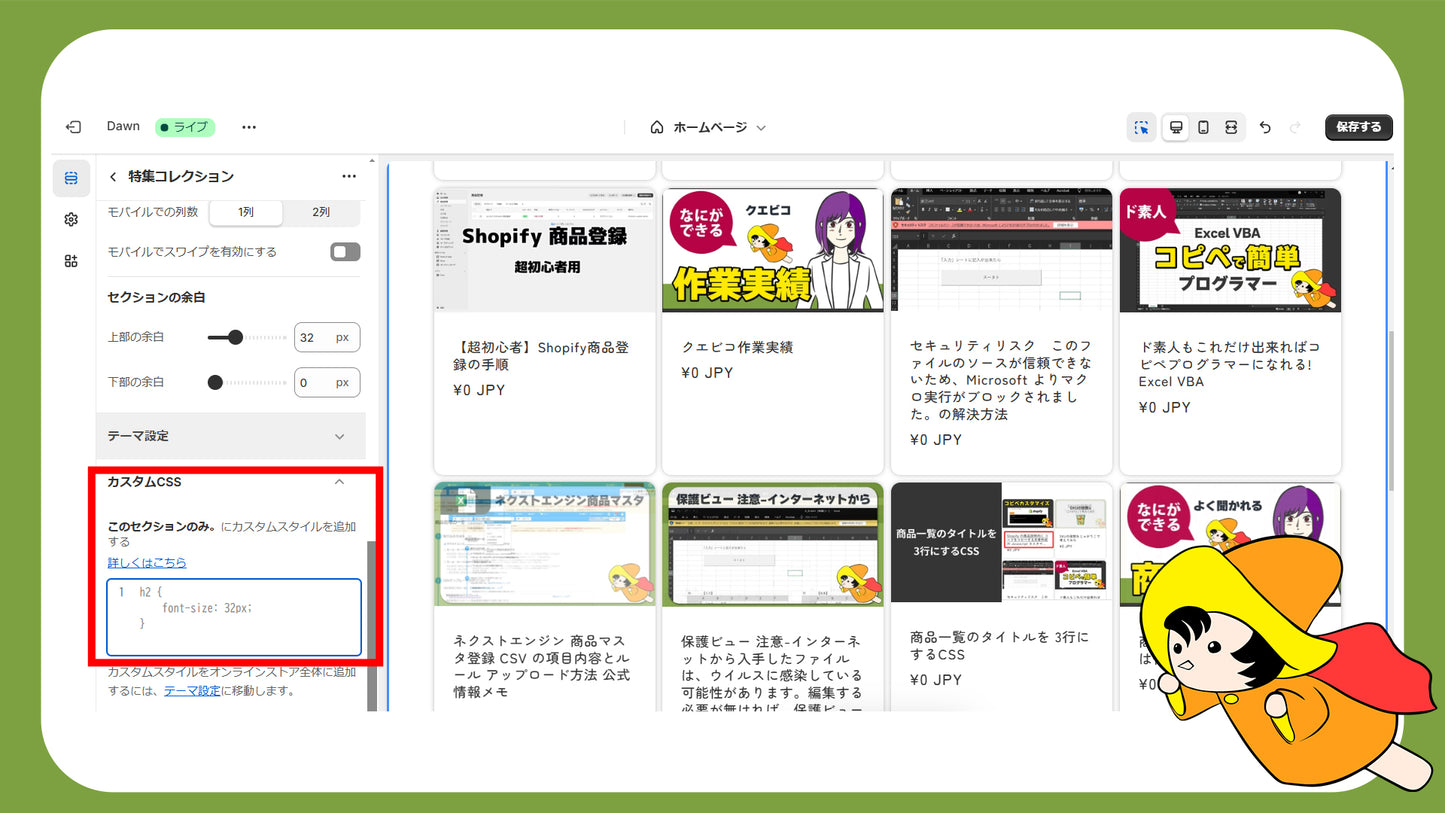
Task: Click the セキュリティリスク product title
Action: [x=1001, y=380]
